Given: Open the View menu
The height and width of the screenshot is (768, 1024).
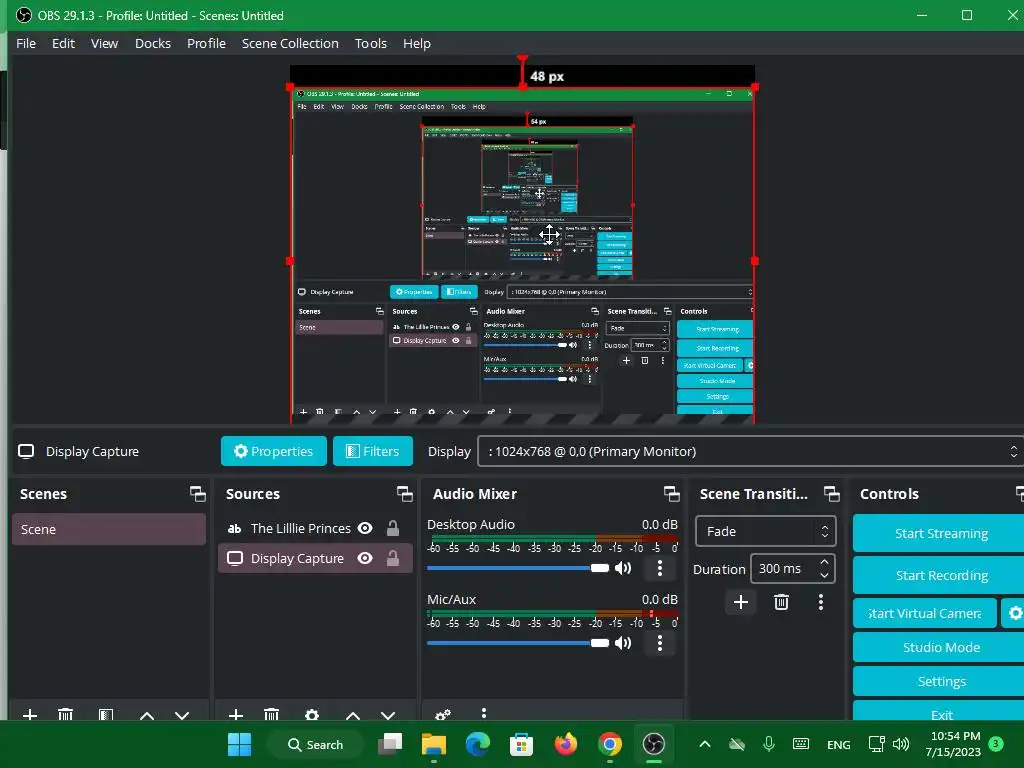Looking at the screenshot, I should [104, 43].
